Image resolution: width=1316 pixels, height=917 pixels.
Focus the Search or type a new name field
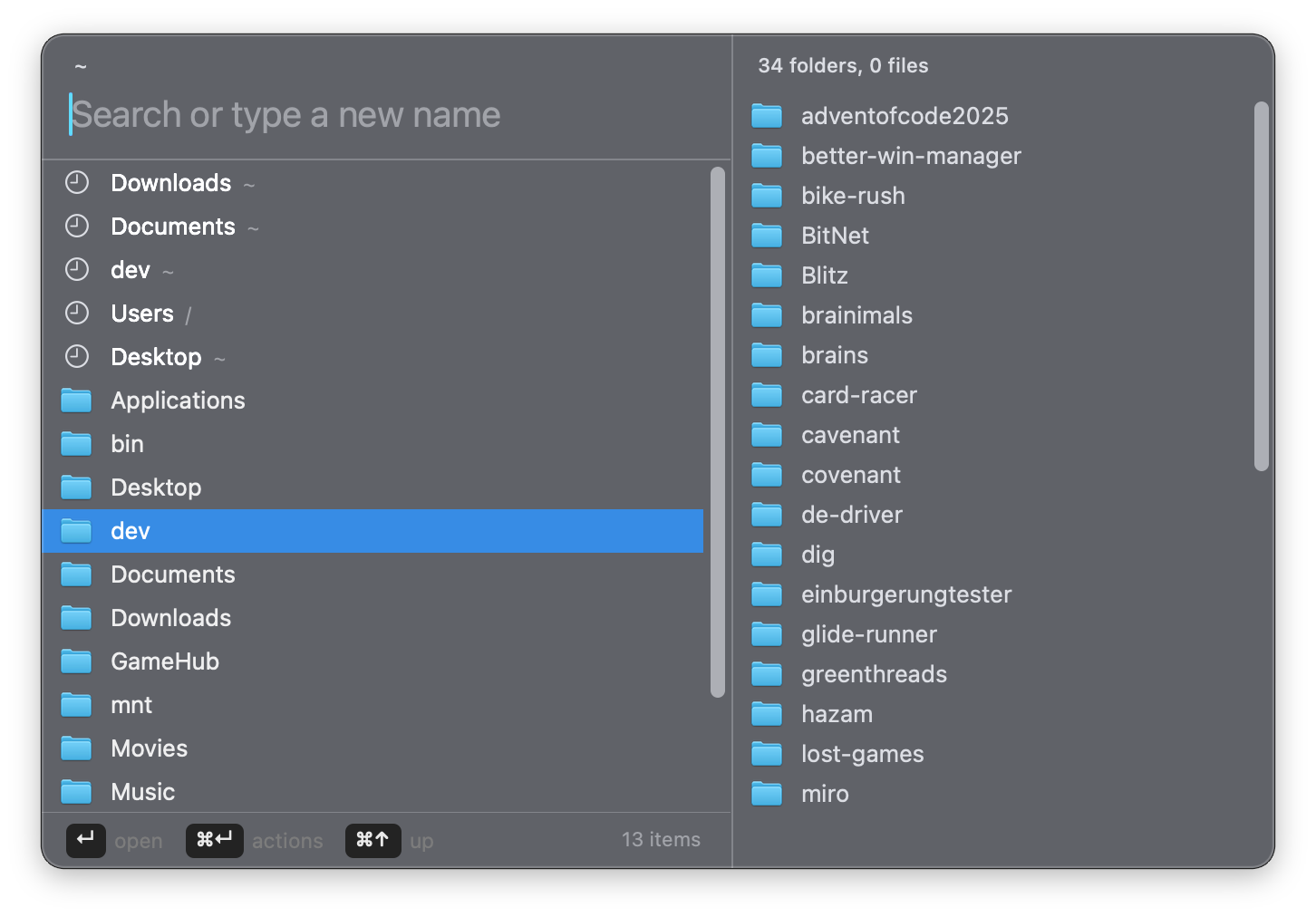386,115
